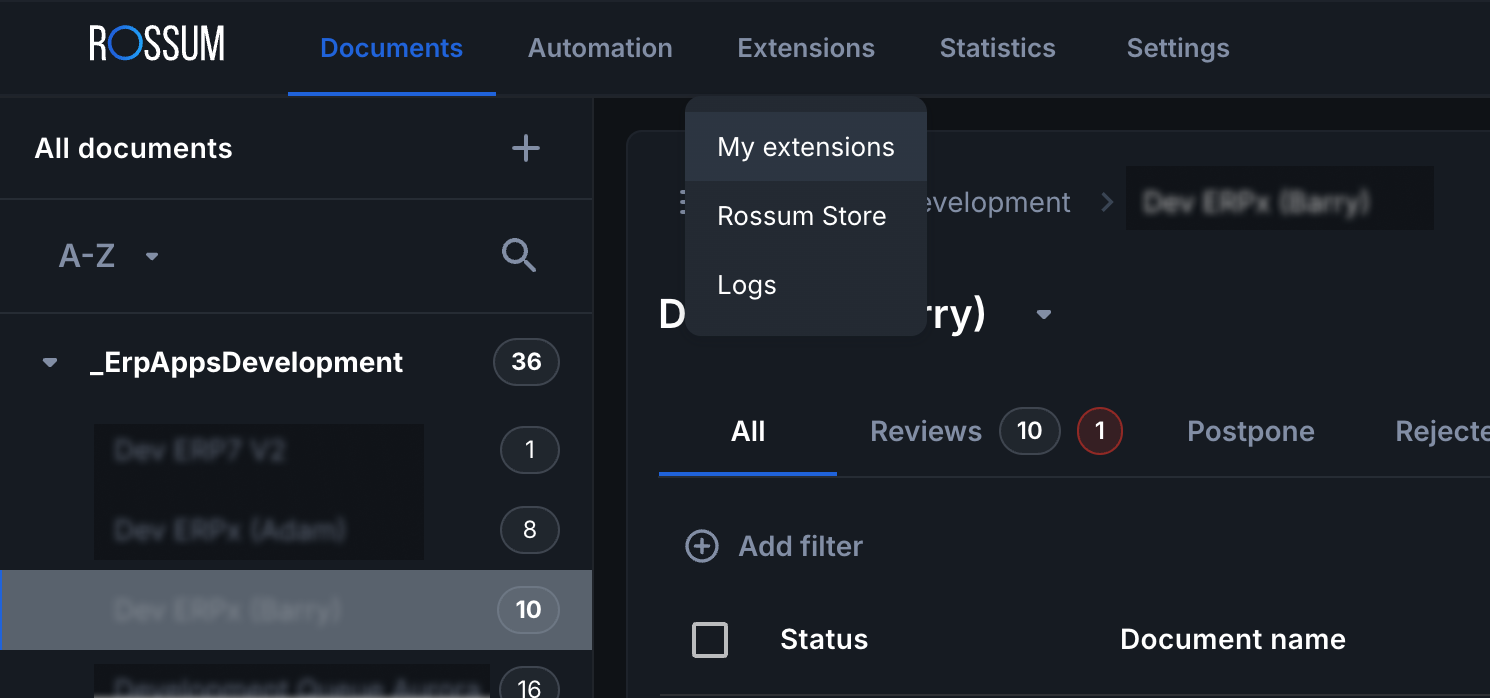Tick the select-all checkbox beside Status
The image size is (1490, 698).
point(710,640)
